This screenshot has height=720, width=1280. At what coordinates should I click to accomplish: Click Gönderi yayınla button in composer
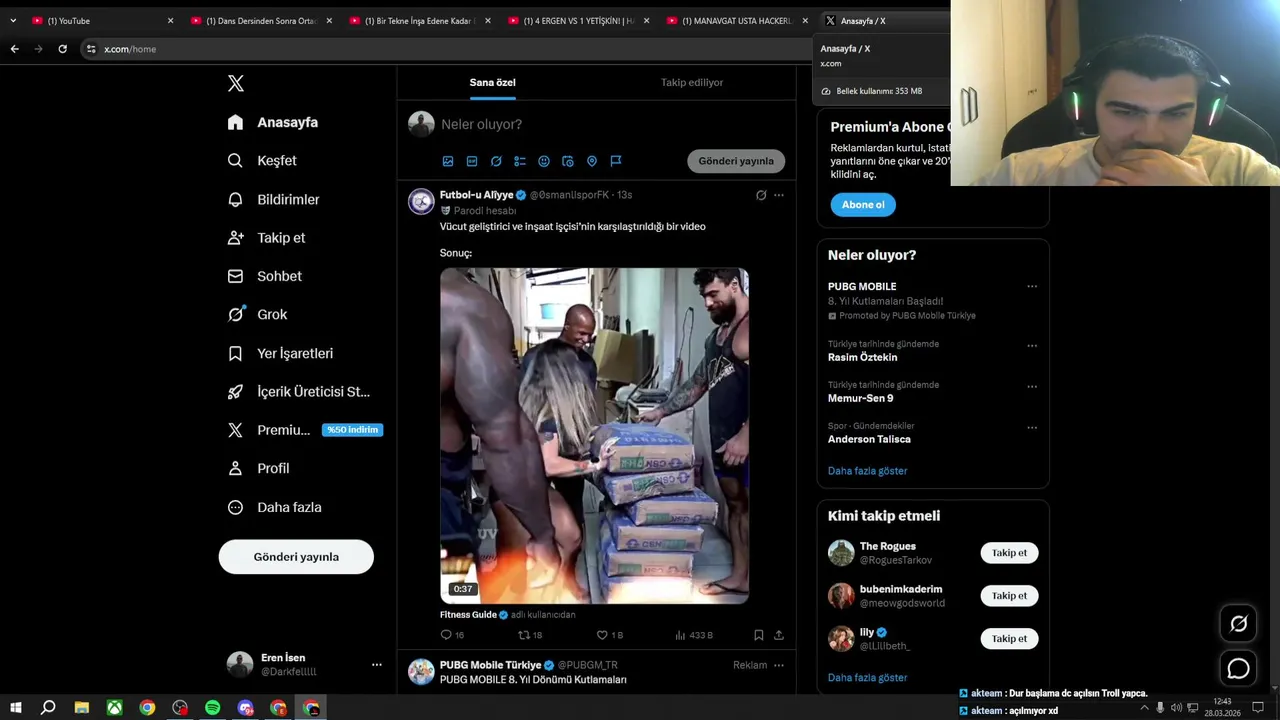pyautogui.click(x=736, y=161)
